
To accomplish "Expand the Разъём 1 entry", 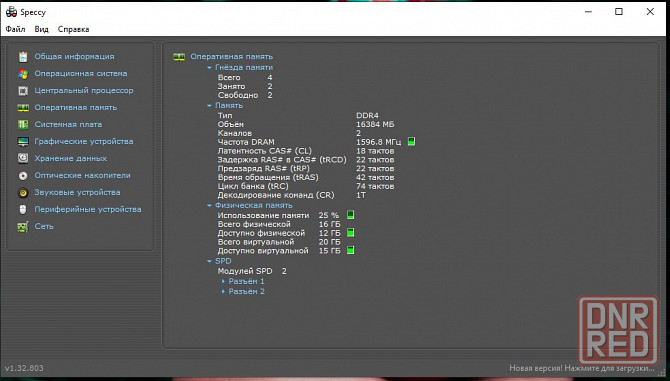I will pyautogui.click(x=223, y=281).
